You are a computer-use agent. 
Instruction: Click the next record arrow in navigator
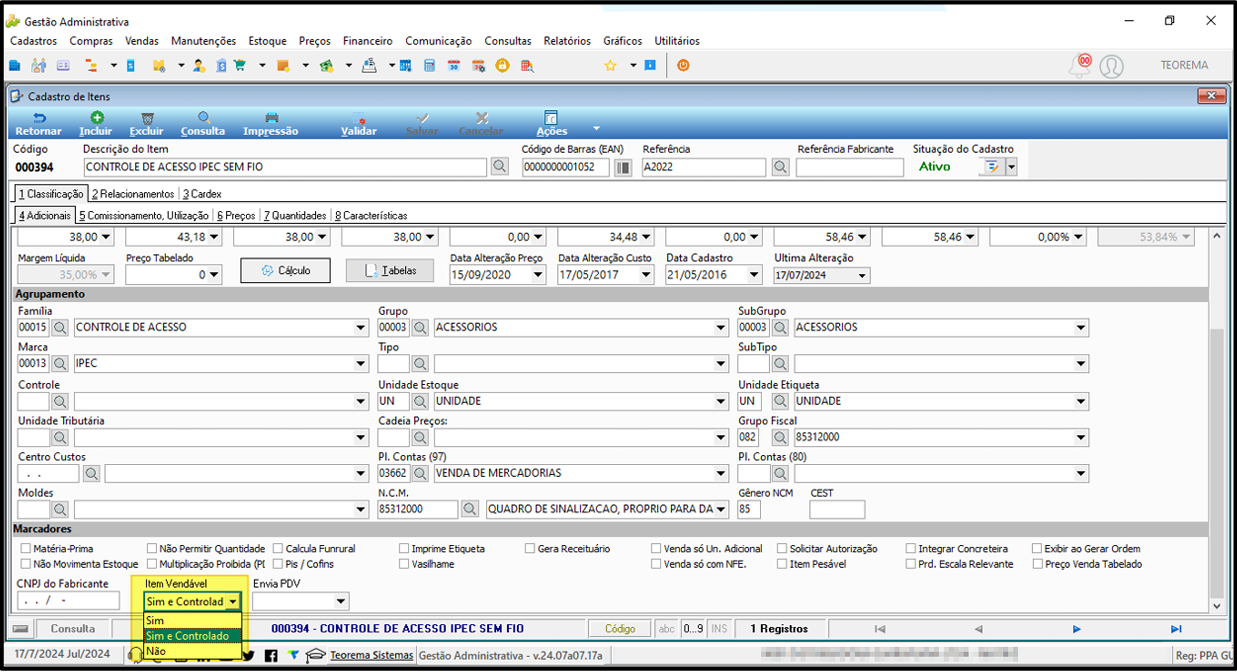(x=1077, y=629)
